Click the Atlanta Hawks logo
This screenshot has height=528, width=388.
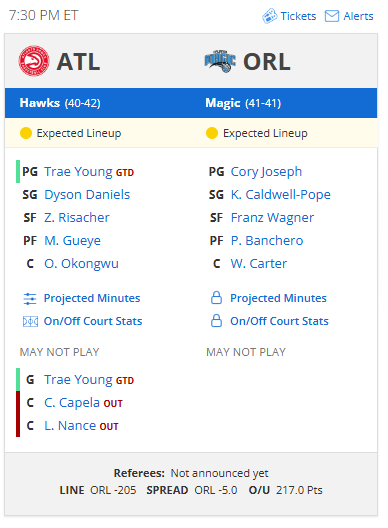(34, 61)
